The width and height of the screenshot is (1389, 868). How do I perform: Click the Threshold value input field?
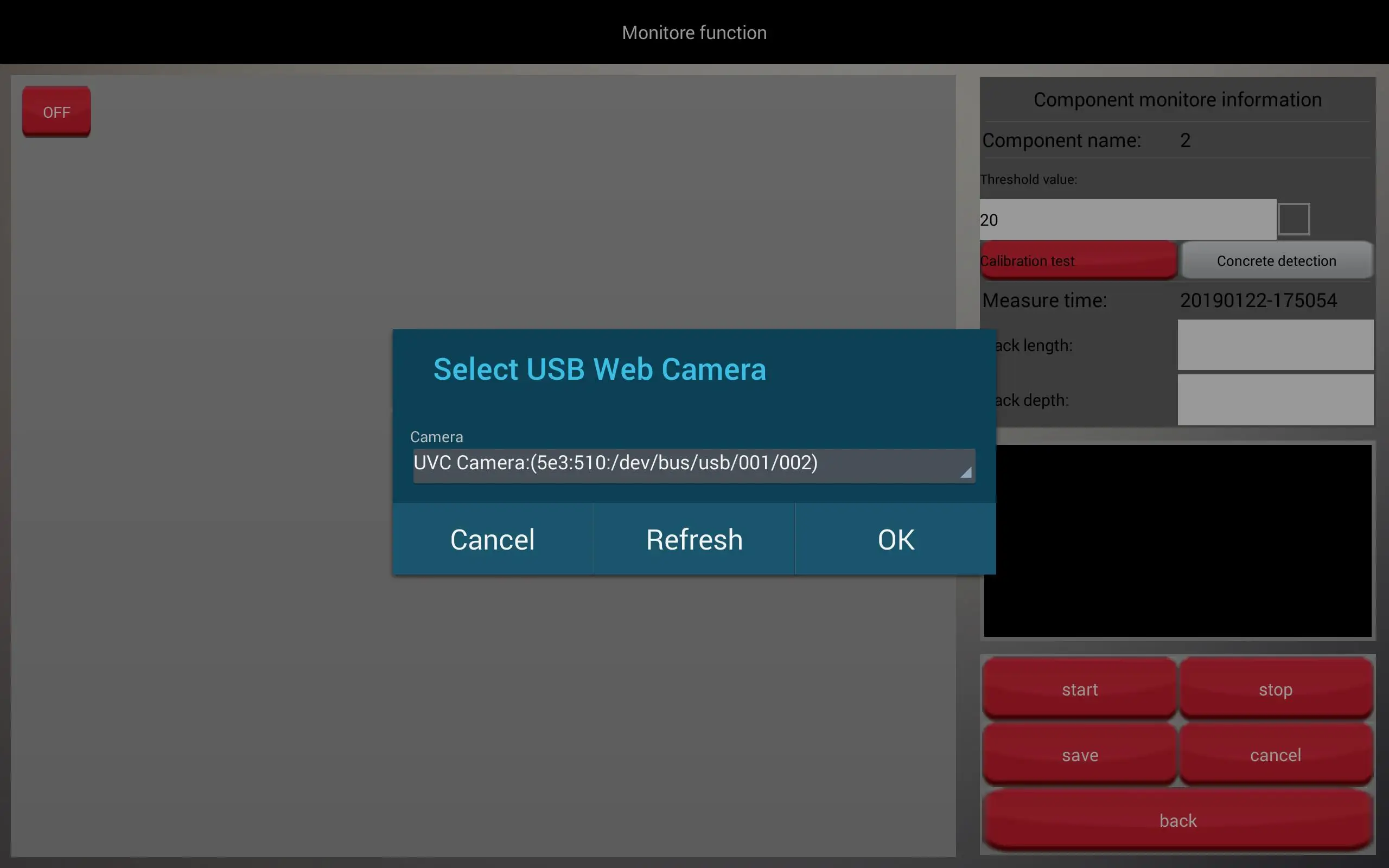point(1127,220)
